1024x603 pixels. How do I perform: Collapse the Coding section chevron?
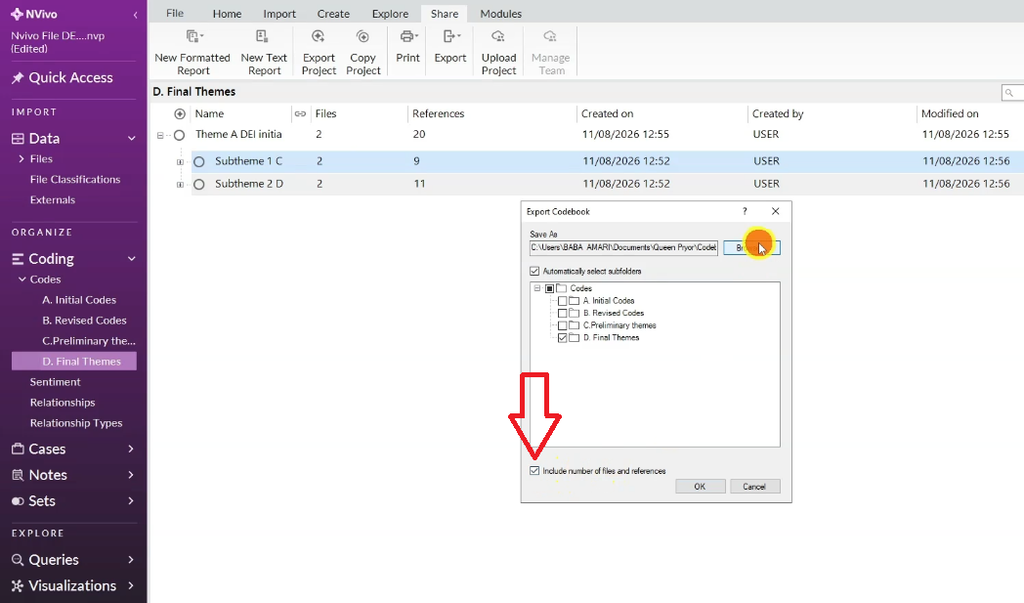[131, 259]
